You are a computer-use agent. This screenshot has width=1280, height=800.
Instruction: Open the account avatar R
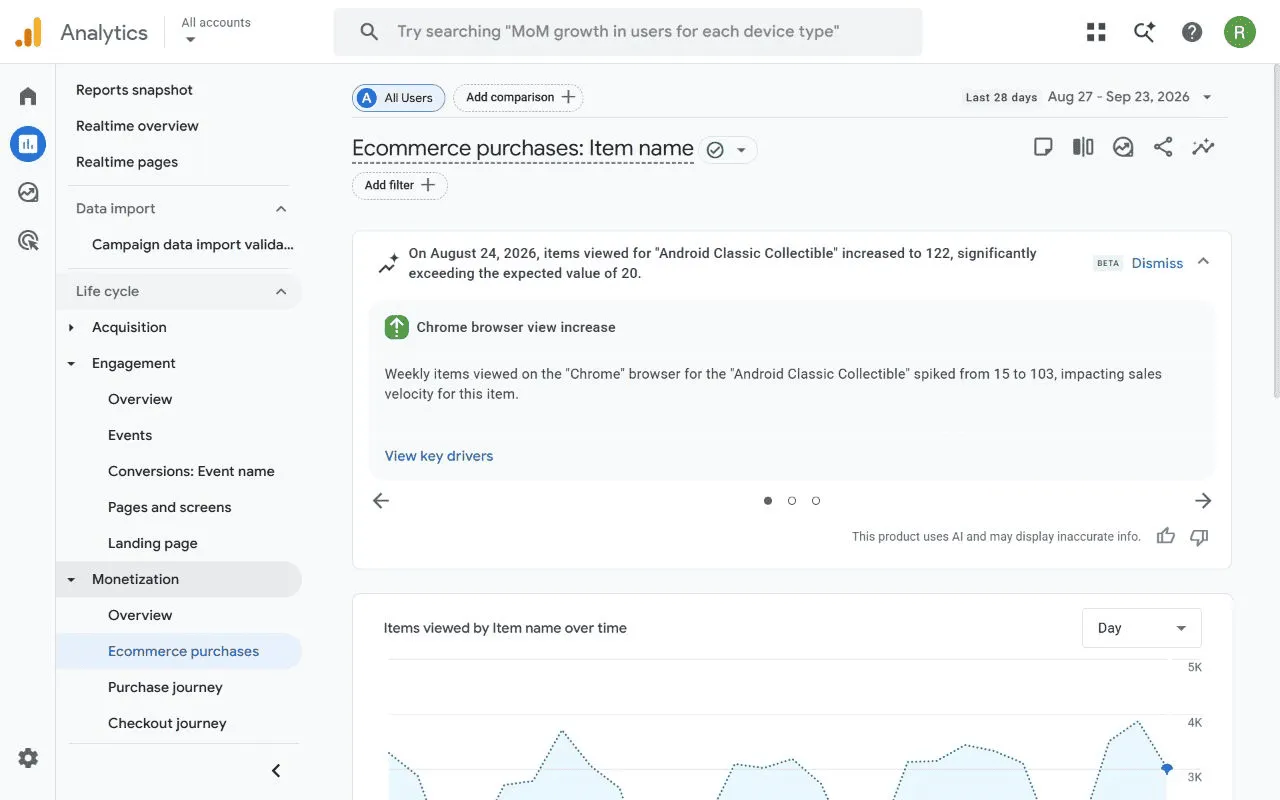click(x=1240, y=32)
